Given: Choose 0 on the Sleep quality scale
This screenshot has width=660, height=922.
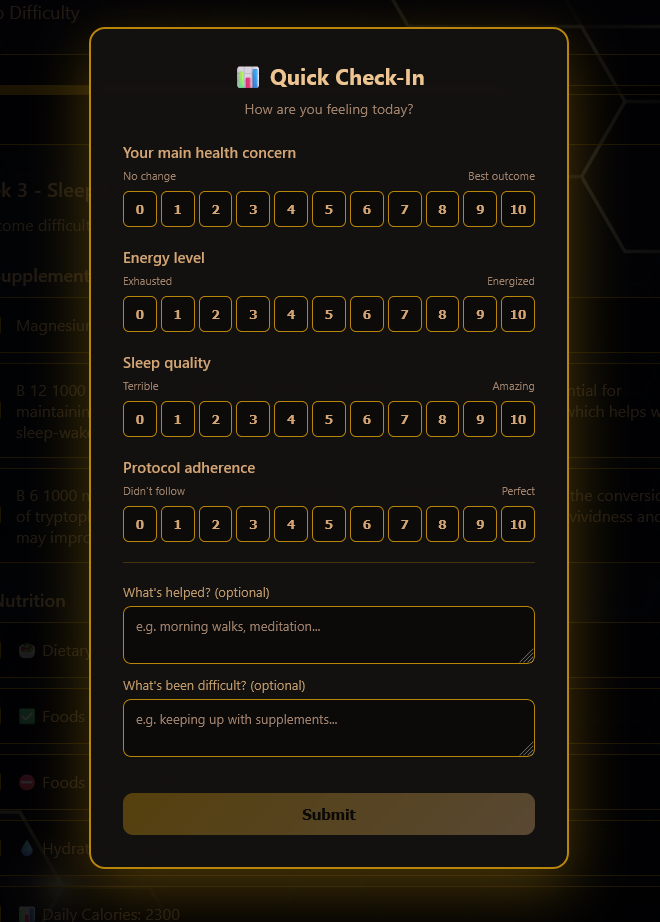Looking at the screenshot, I should [x=140, y=419].
